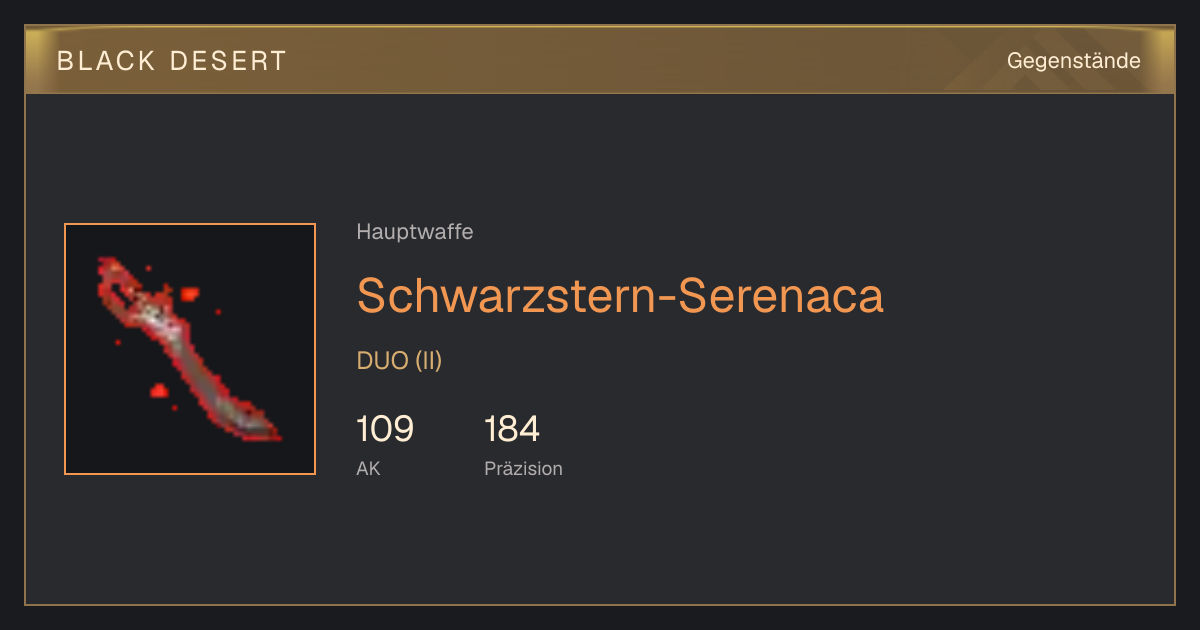
Task: Click the red spark above the dagger blade
Action: tap(189, 294)
